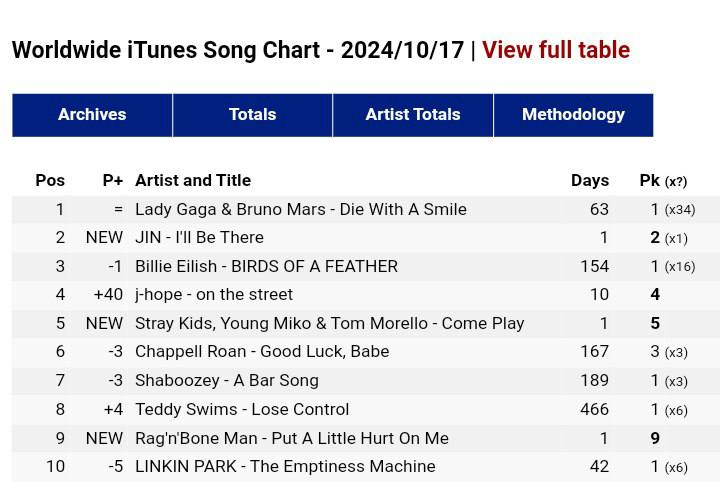The height and width of the screenshot is (482, 720).
Task: Select LINKIN PARK - The Emptiness Machine
Action: [285, 467]
